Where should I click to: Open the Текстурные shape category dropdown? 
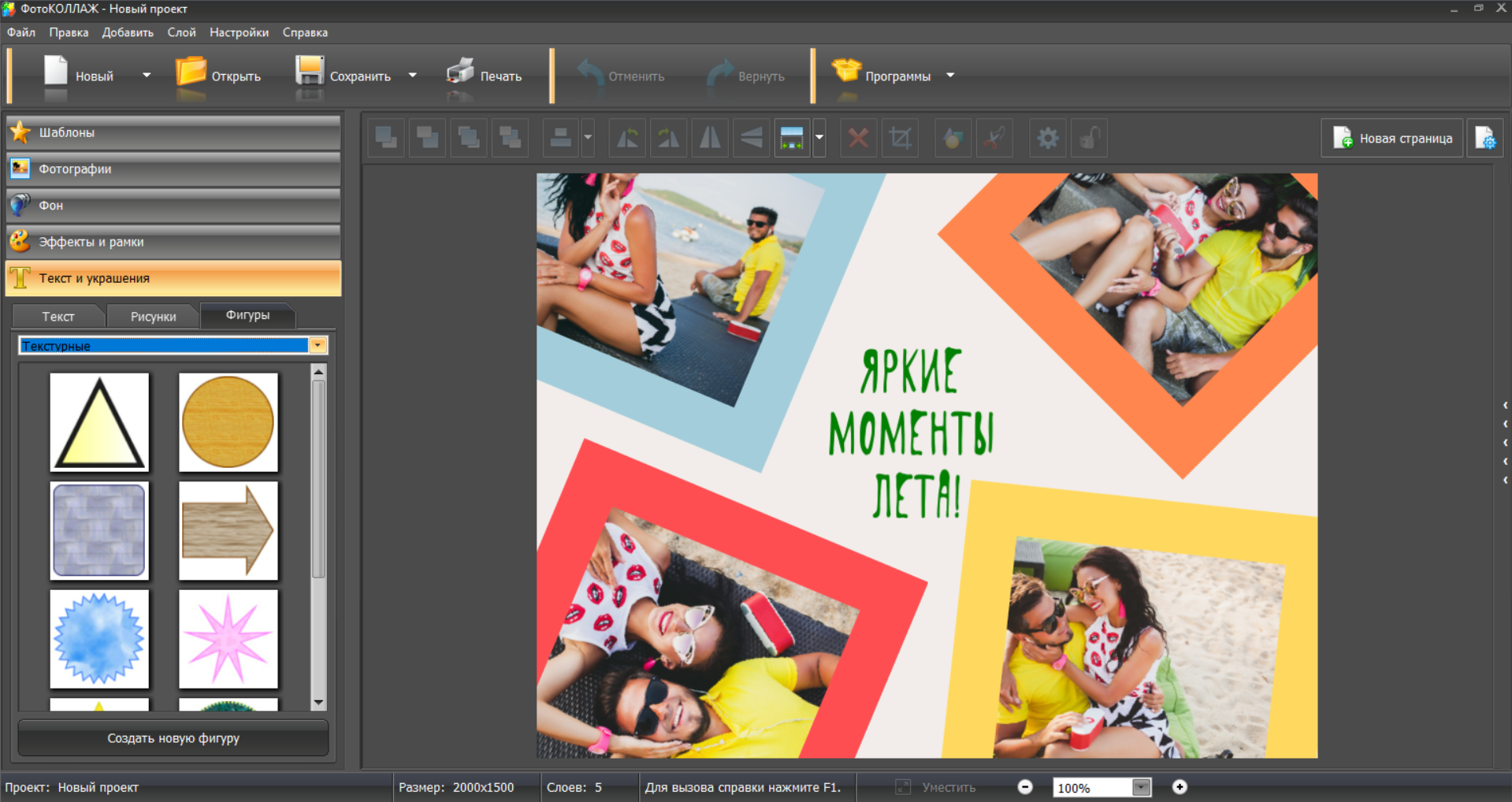[x=318, y=346]
